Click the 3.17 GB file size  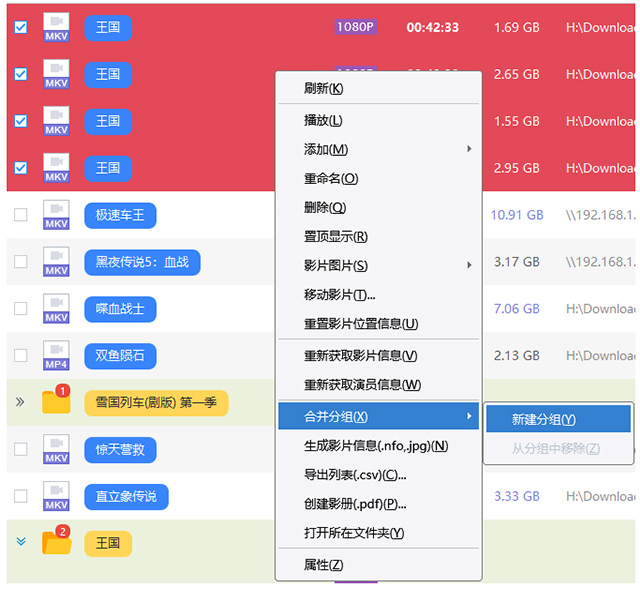517,262
